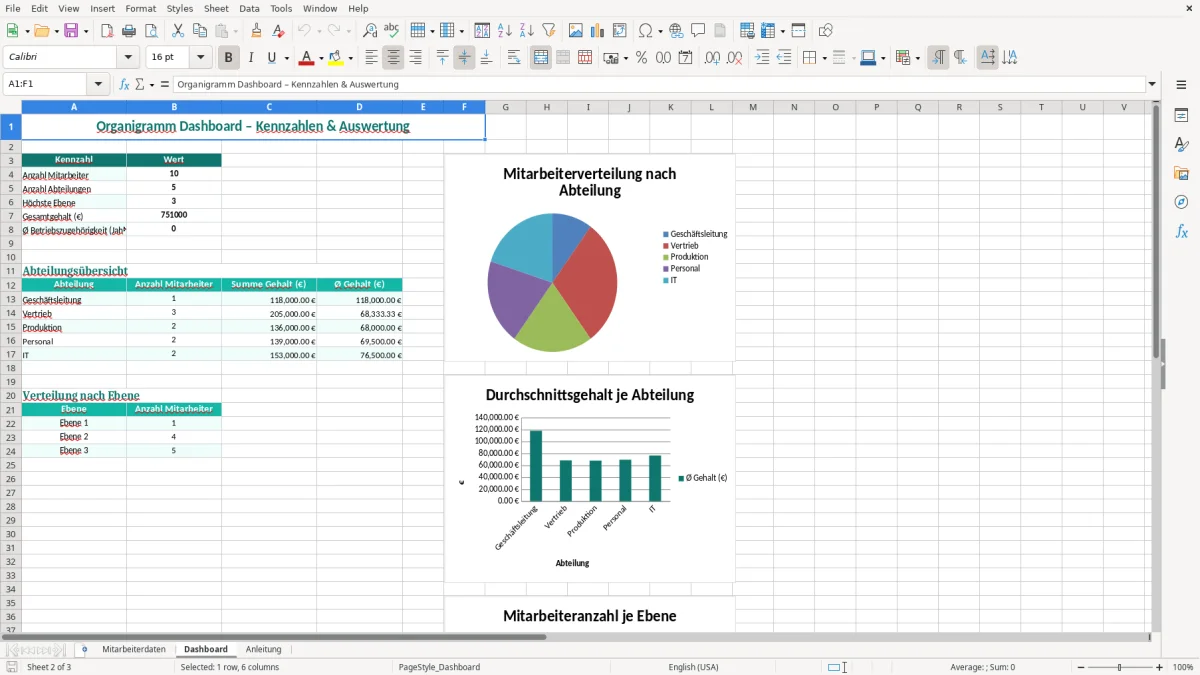The height and width of the screenshot is (675, 1200).
Task: Select the pie chart Mitarbeiterverteilung nach Abteilung
Action: [x=590, y=257]
